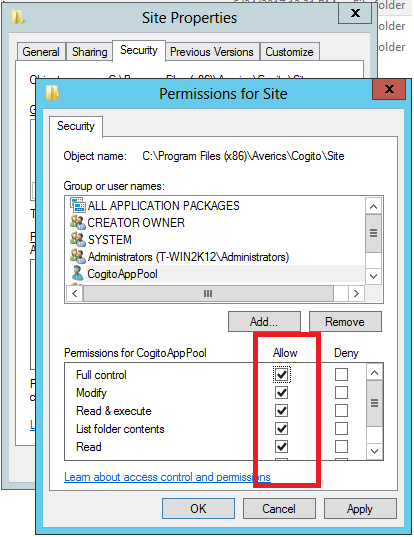Viewport: 414px width, 537px height.
Task: Select Administrators (T-WIN2K12\Administrators) entry
Action: 188,257
